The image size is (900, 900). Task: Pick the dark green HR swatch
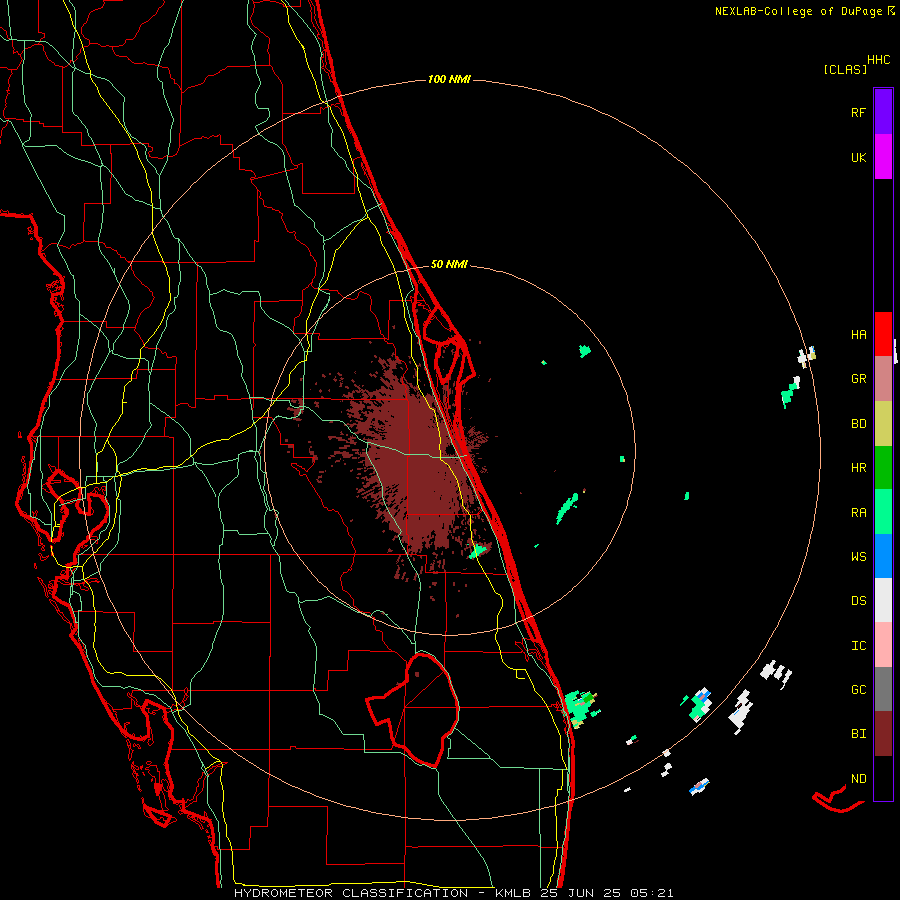tap(883, 468)
